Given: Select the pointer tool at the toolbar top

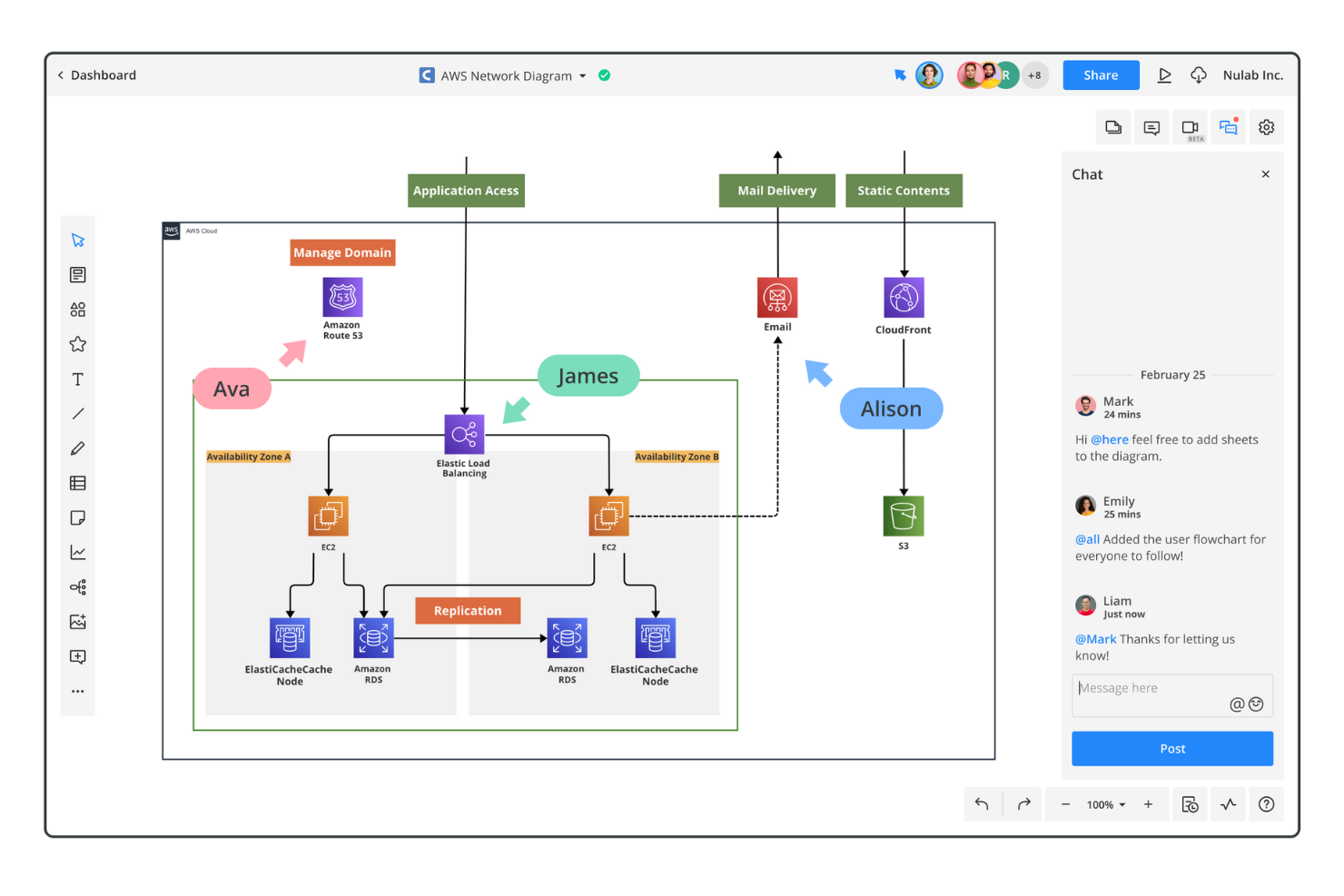Looking at the screenshot, I should pyautogui.click(x=78, y=240).
